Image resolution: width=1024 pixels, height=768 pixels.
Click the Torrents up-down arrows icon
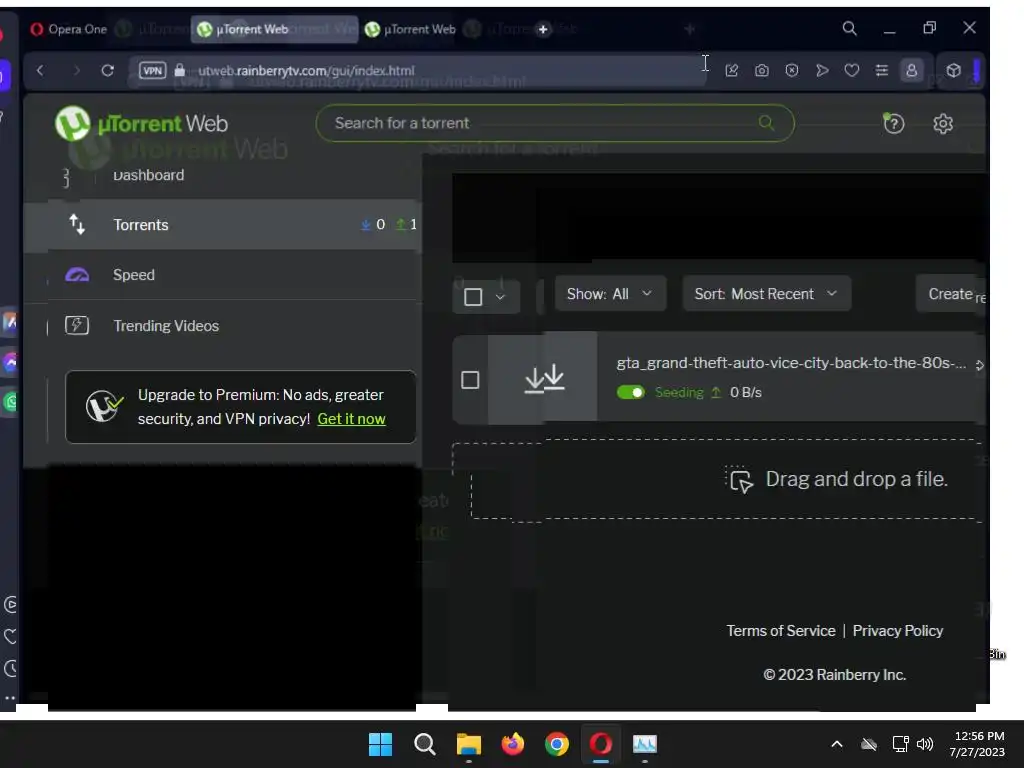(77, 224)
